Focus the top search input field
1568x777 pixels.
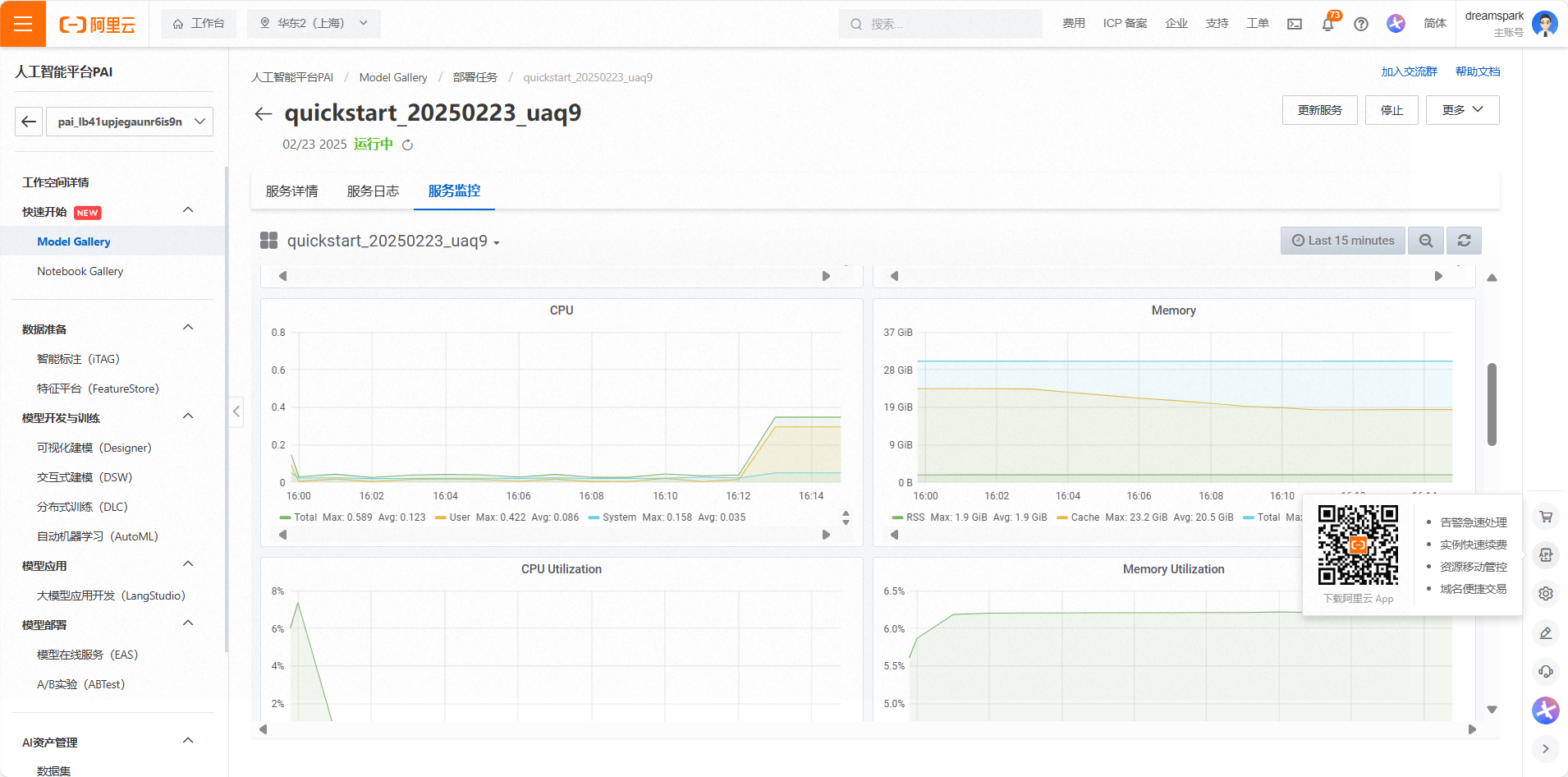pos(941,24)
